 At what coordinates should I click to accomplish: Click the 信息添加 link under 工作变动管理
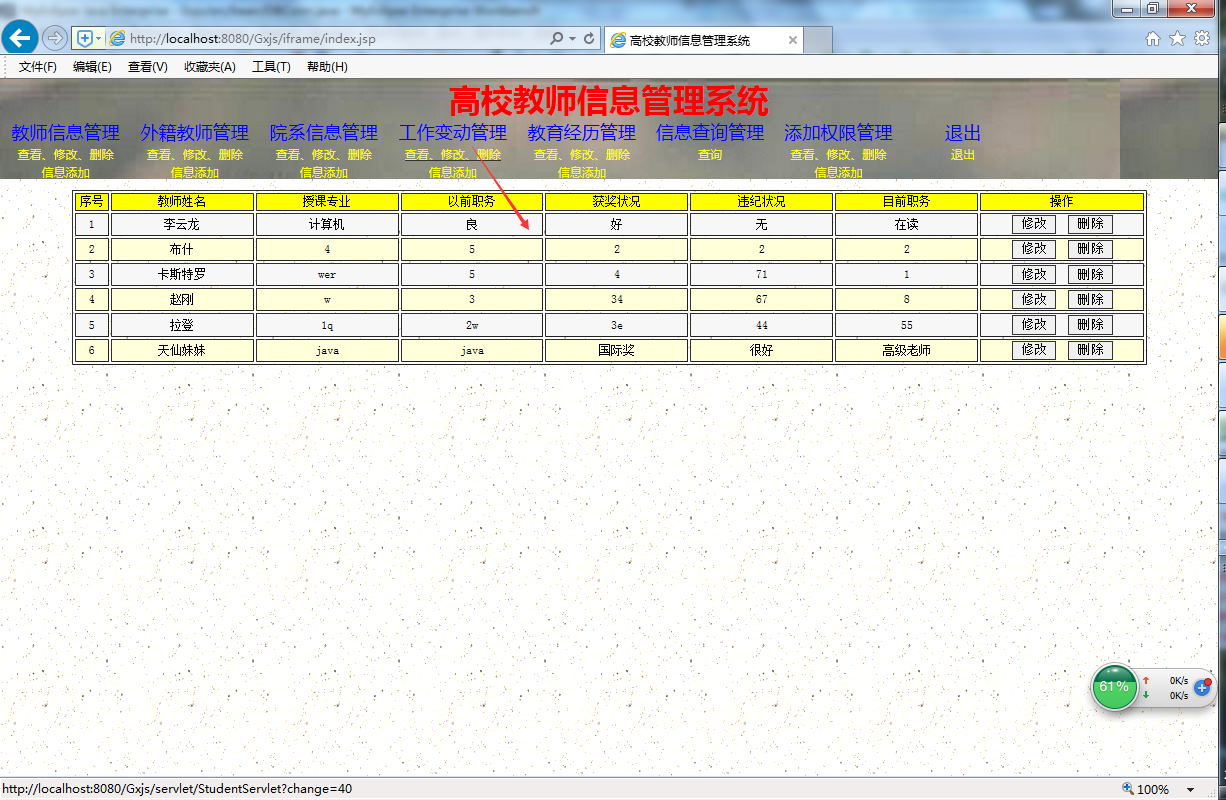(453, 172)
